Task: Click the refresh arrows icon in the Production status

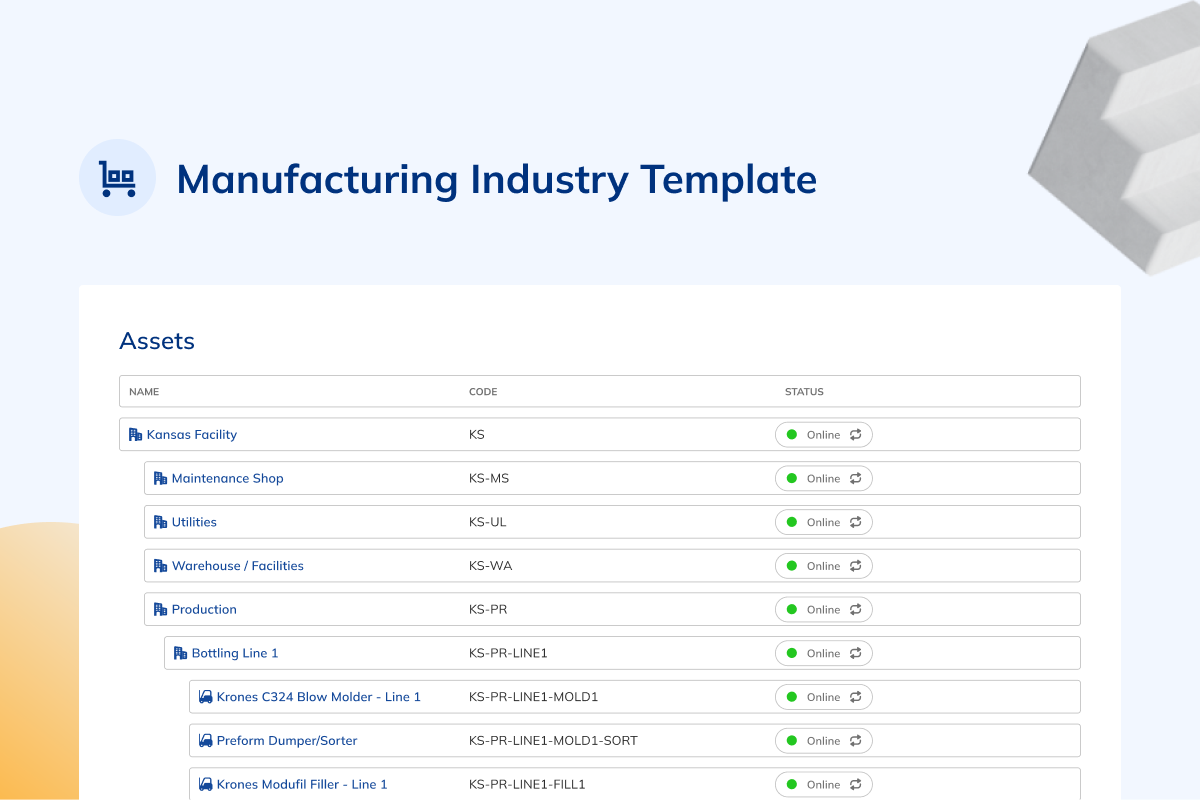Action: [x=856, y=609]
